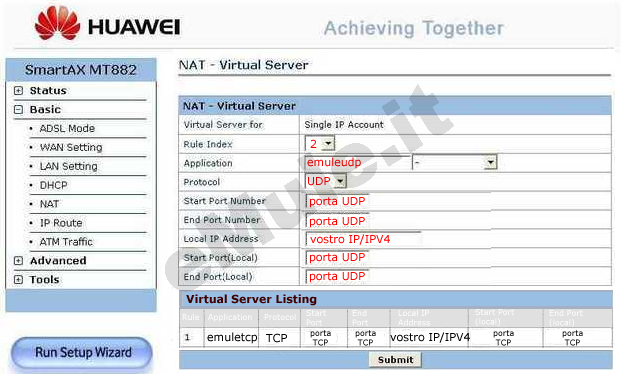Viewport: 621px width, 374px height.
Task: Open ATM Traffic page
Action: [66, 242]
